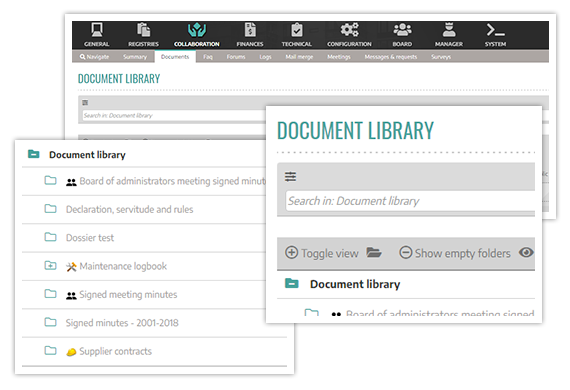
Task: Open the Maintenance logbook entry
Action: 123,266
